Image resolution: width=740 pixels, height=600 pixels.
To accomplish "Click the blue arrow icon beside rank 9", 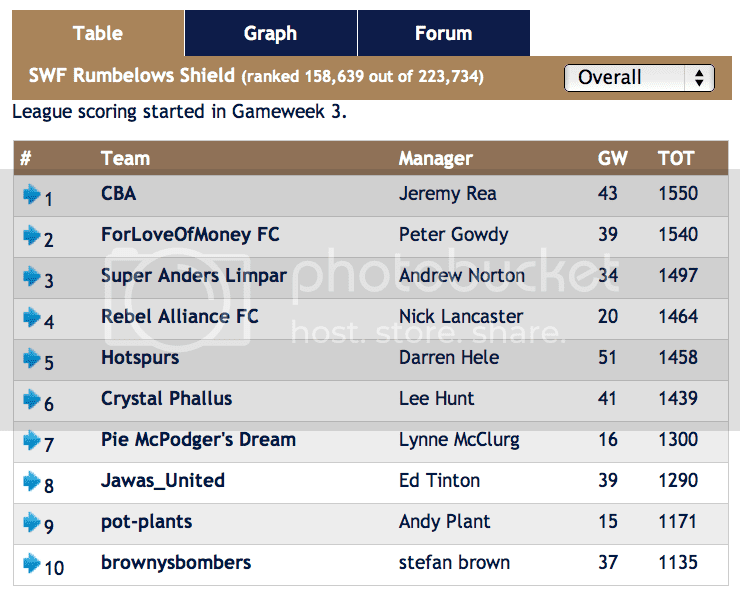I will [32, 522].
